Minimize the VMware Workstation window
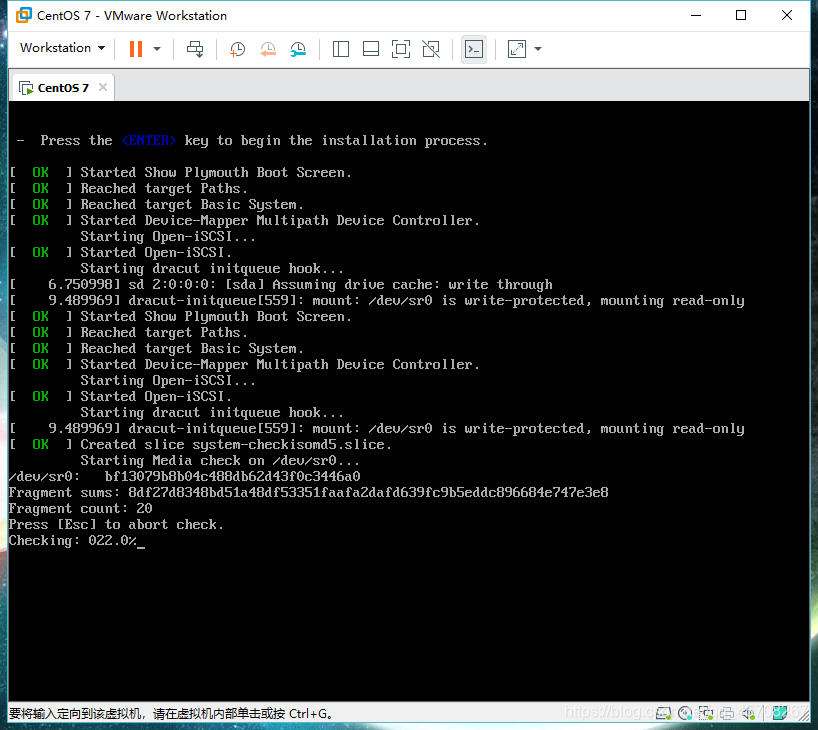Screen dimensions: 818x730 695,15
